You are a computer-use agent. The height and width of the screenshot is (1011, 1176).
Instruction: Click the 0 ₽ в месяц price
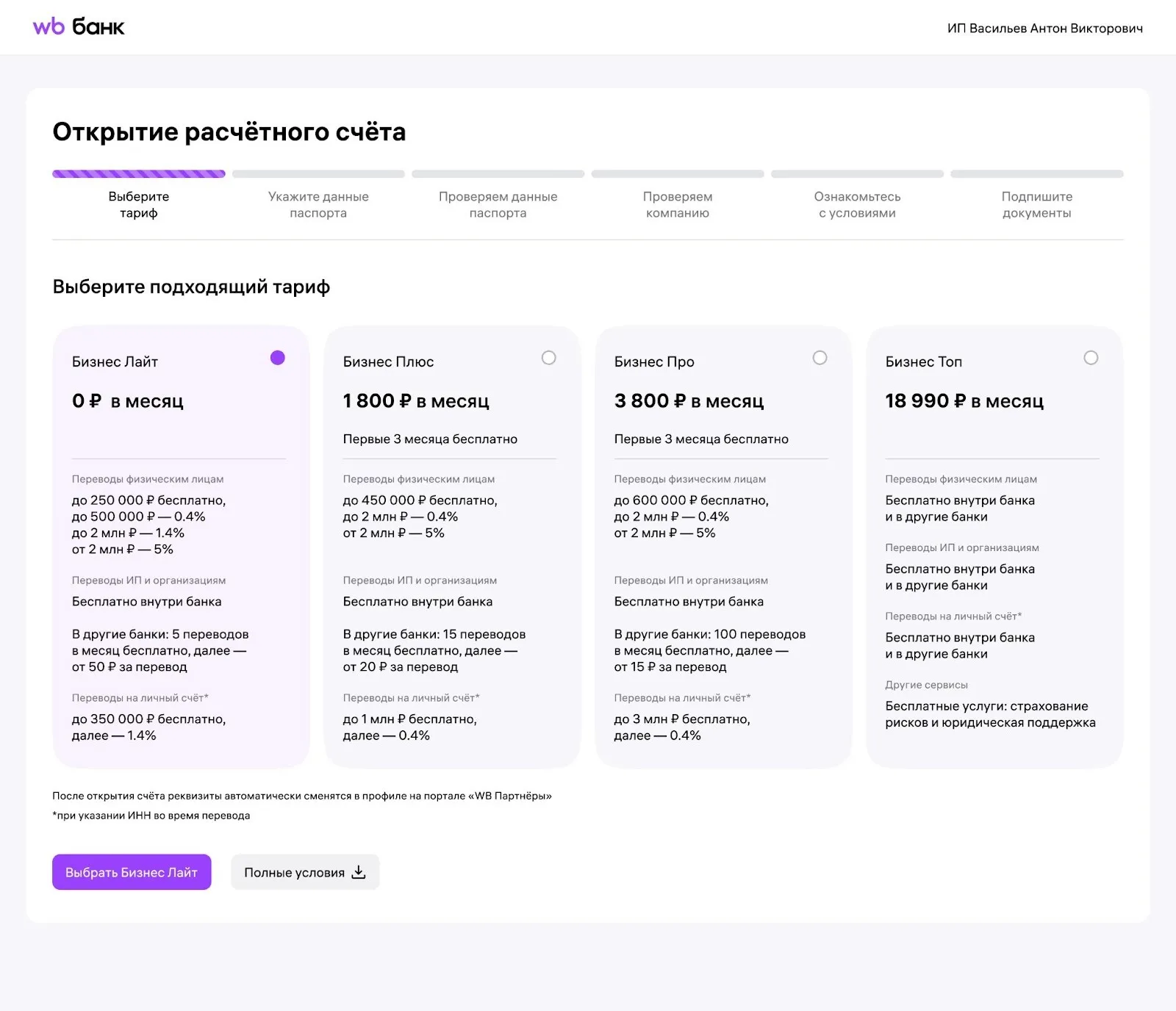pos(127,401)
